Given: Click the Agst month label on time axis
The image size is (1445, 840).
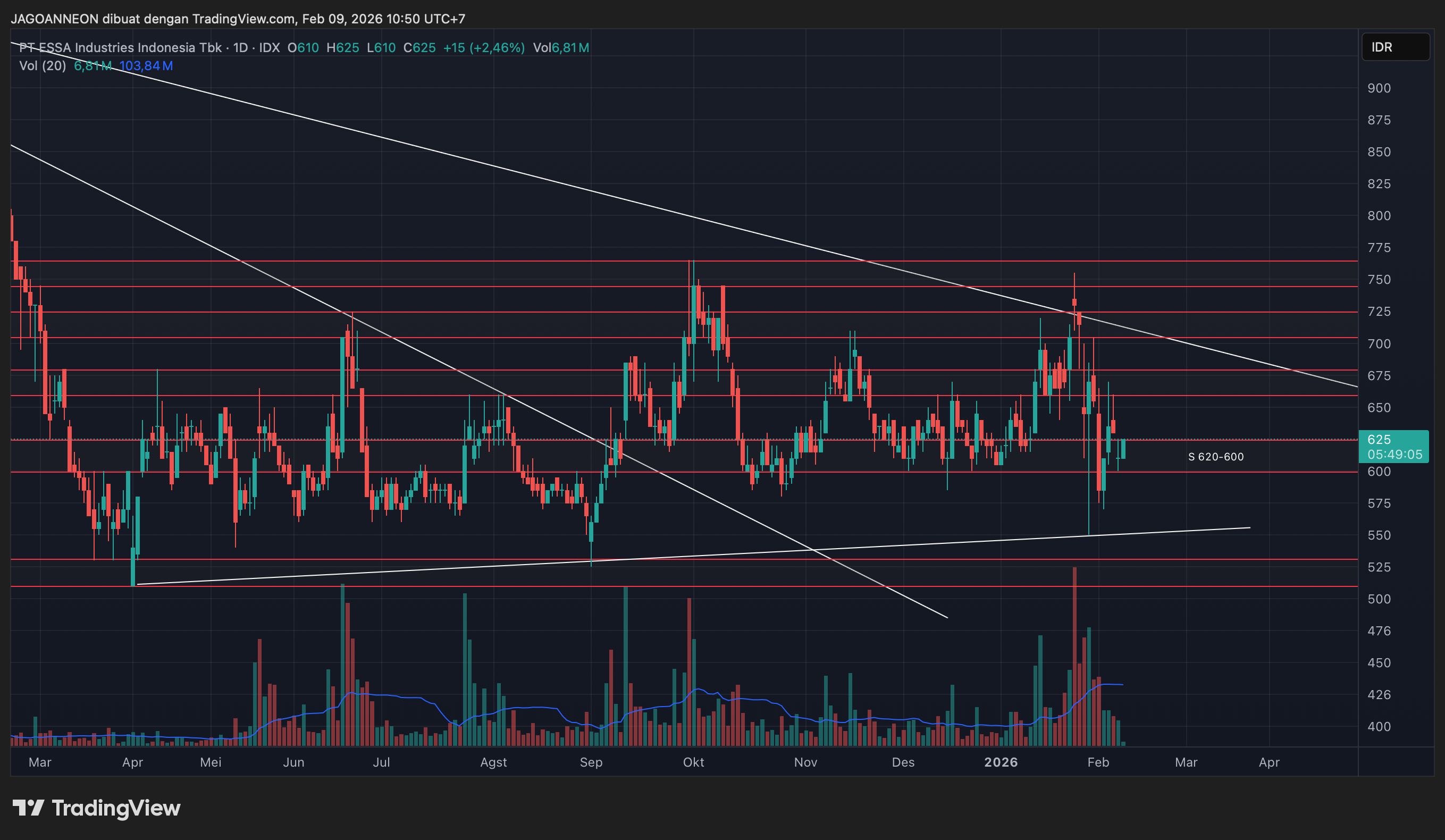Looking at the screenshot, I should pos(493,762).
